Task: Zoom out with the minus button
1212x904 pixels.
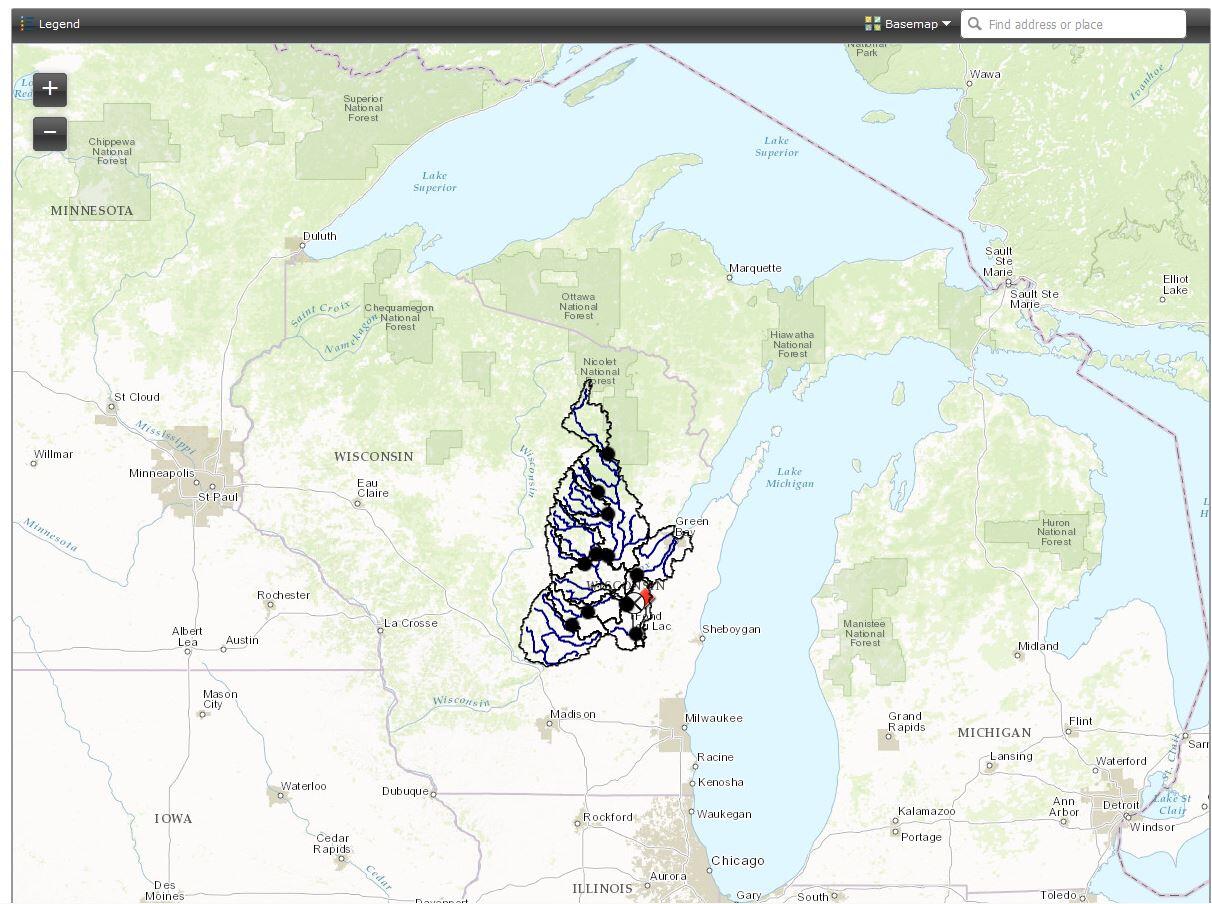Action: (50, 133)
